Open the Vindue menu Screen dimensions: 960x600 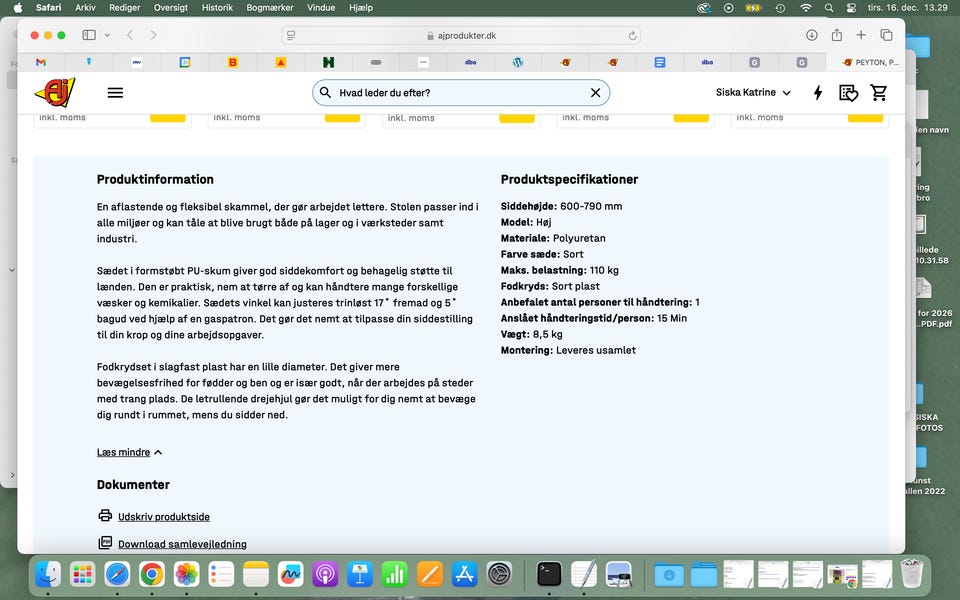(x=321, y=7)
